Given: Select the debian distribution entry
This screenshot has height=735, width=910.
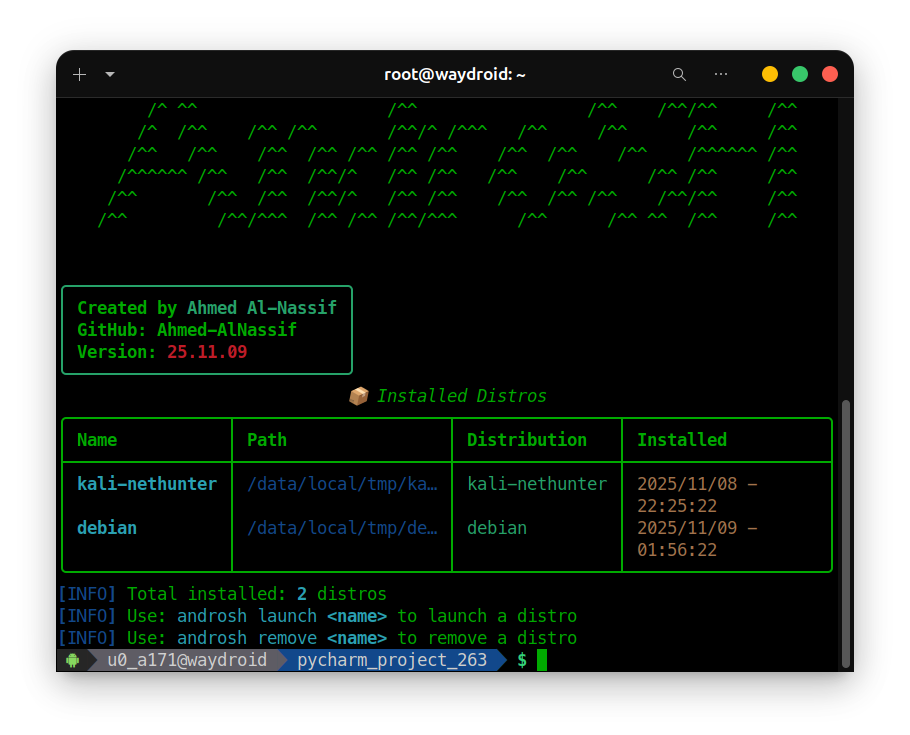Looking at the screenshot, I should coord(497,528).
